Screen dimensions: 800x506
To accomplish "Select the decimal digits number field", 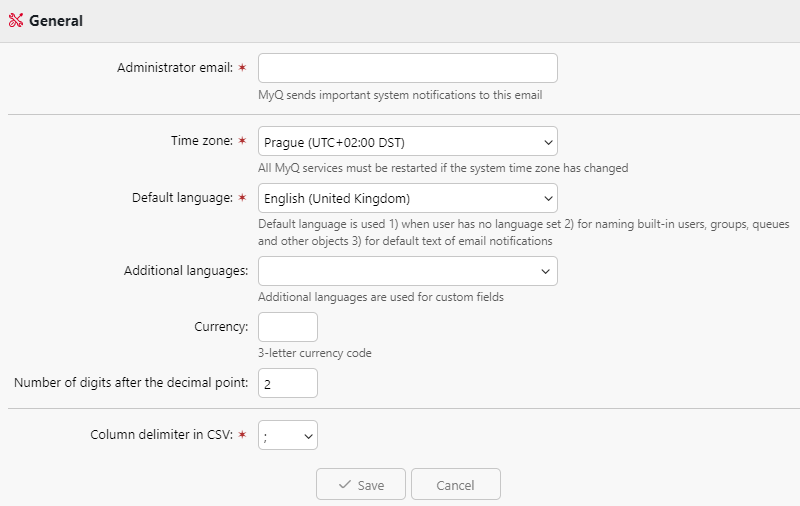I will [288, 383].
